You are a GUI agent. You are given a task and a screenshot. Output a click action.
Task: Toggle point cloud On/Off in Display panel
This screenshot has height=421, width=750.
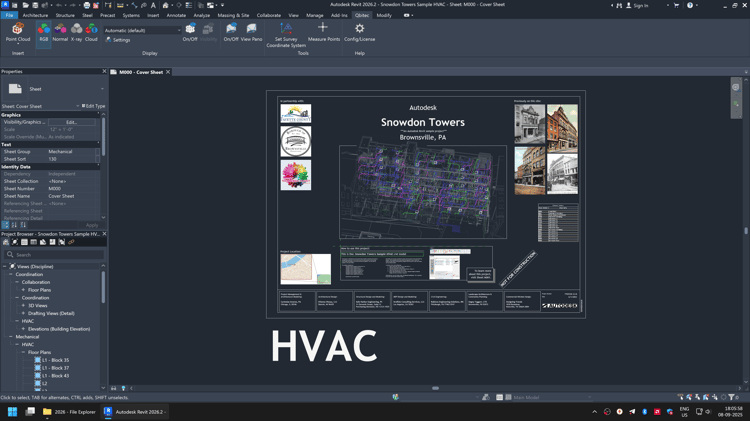point(190,32)
